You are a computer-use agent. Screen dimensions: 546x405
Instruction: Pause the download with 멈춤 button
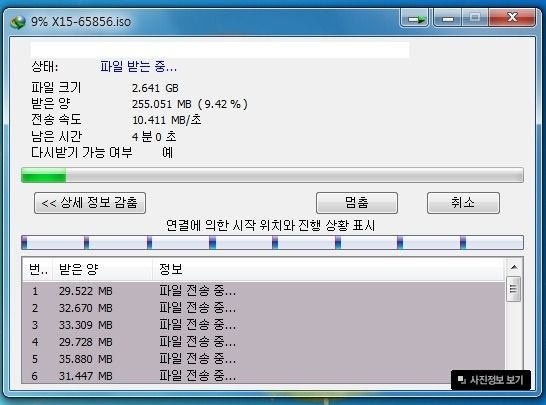[x=357, y=203]
